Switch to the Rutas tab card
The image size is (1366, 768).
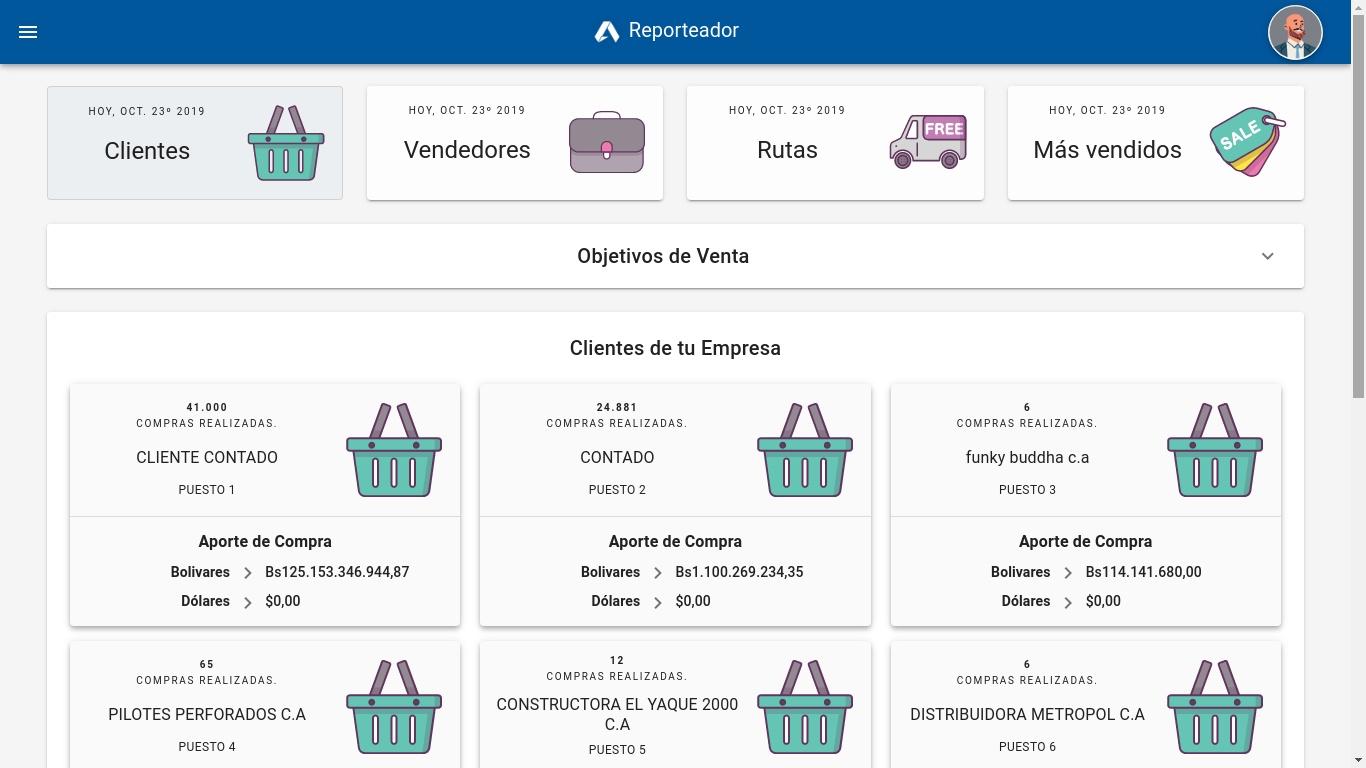[x=835, y=143]
